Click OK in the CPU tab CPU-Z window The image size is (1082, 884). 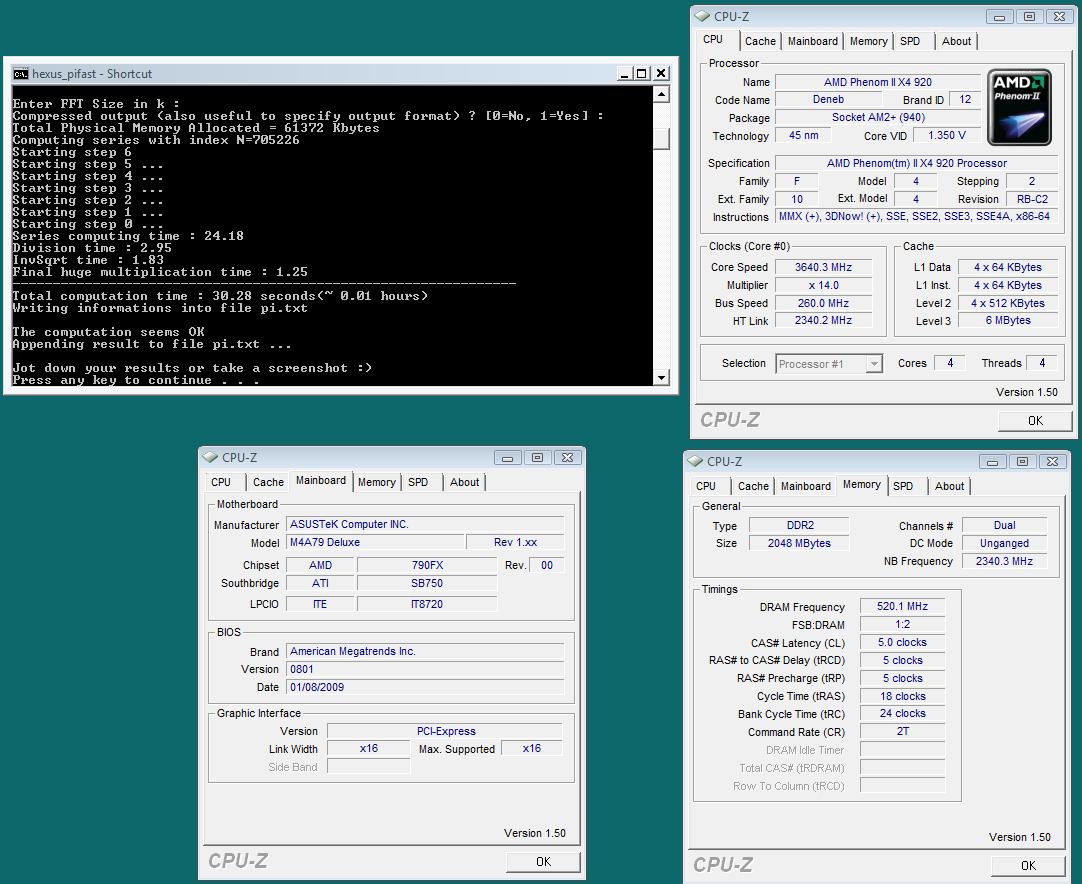pos(1035,421)
